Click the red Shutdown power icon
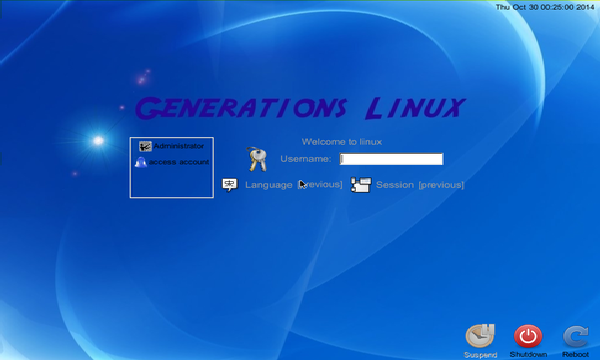The height and width of the screenshot is (360, 600). click(x=528, y=336)
